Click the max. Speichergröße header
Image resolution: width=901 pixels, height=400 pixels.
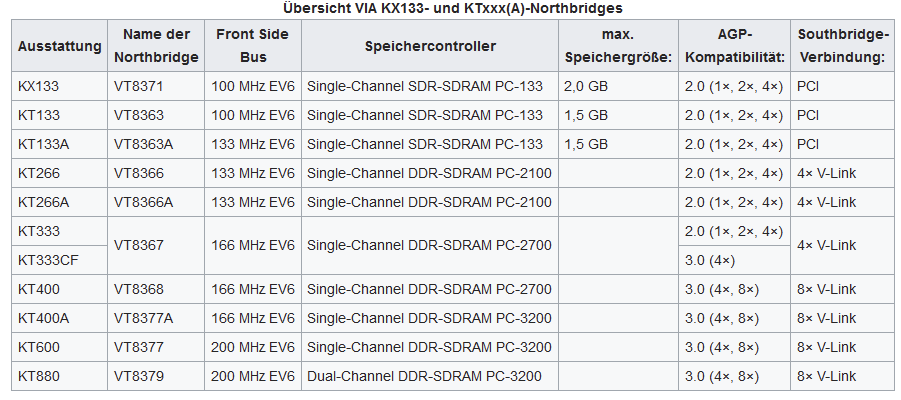618,46
